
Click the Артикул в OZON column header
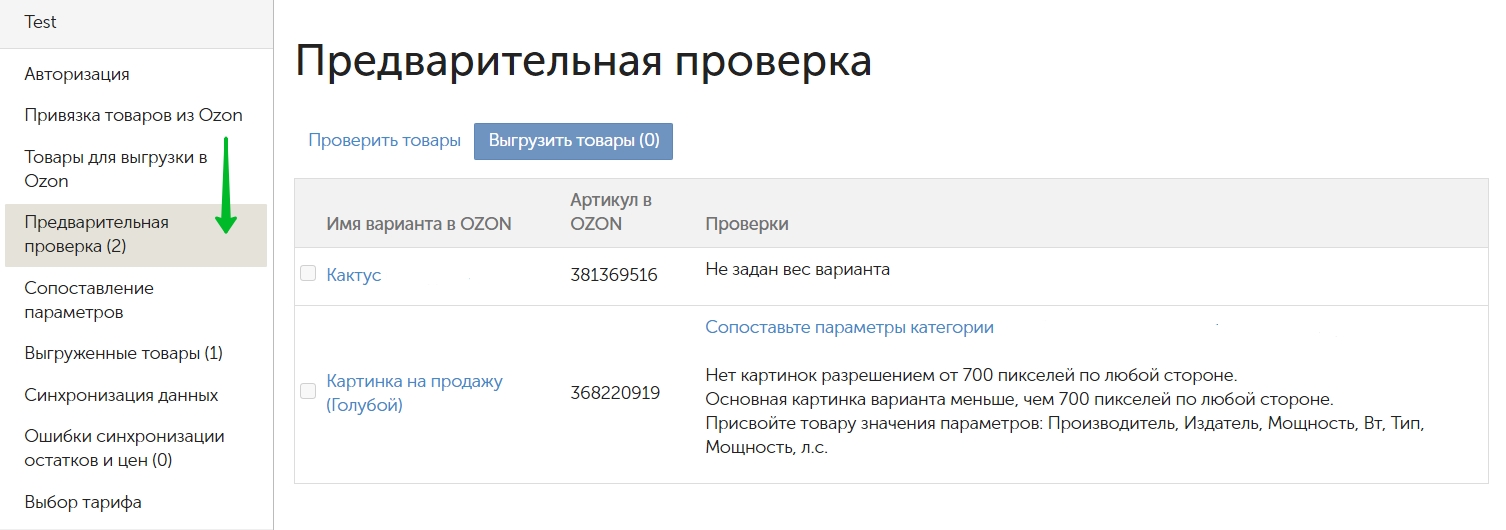pos(610,212)
